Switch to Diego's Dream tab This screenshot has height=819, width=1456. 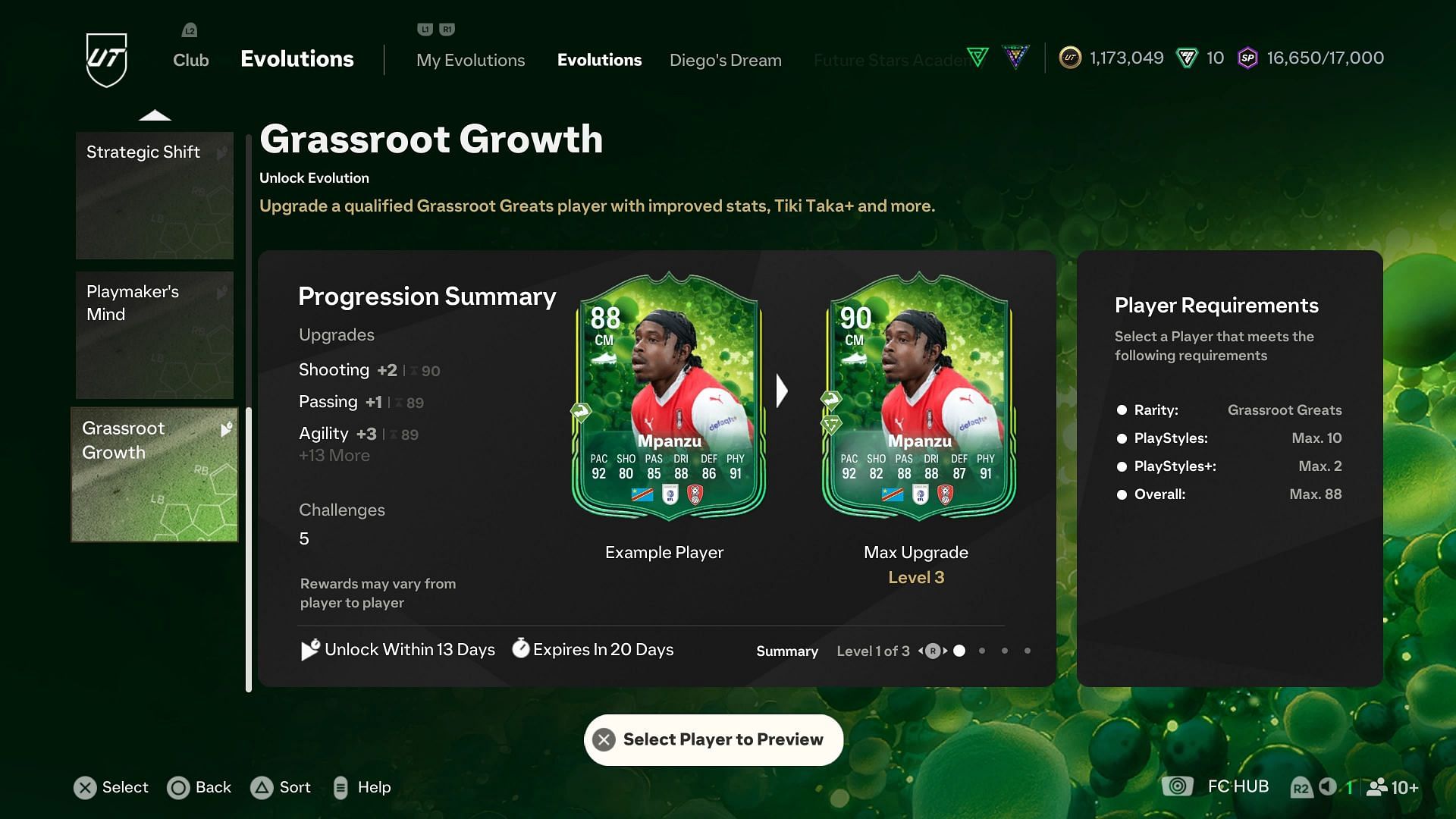725,60
